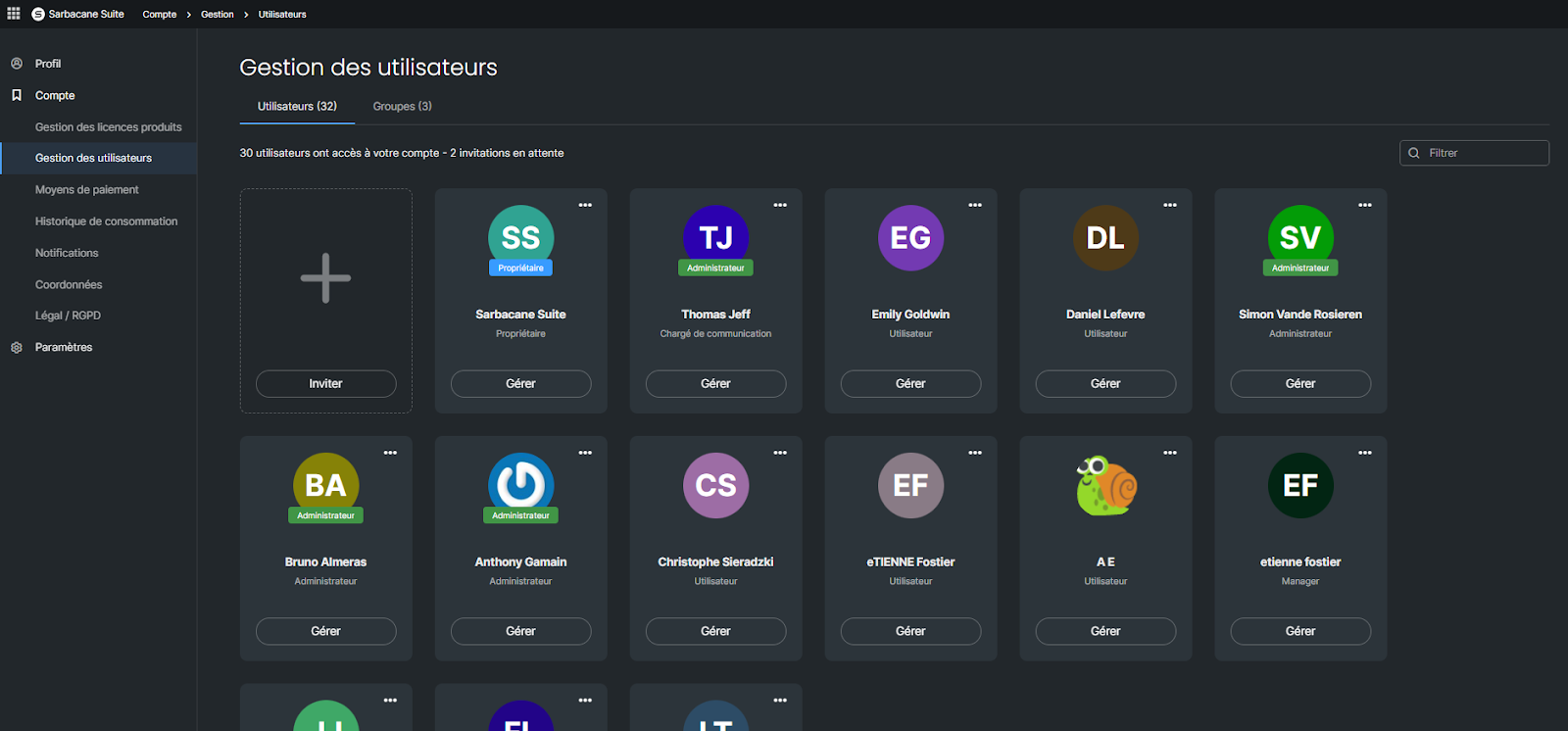1568x731 pixels.
Task: Open more options for eTIENNE Fostier card
Action: tap(975, 453)
